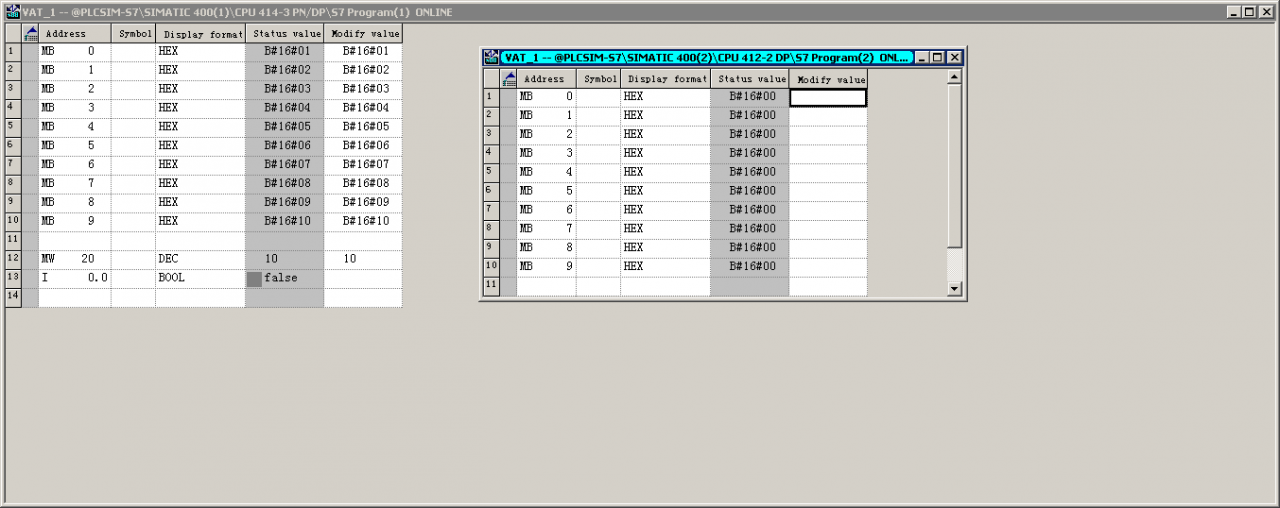The image size is (1280, 508).
Task: Click MB 9 address cell in CPU 412-2 table
Action: click(546, 267)
